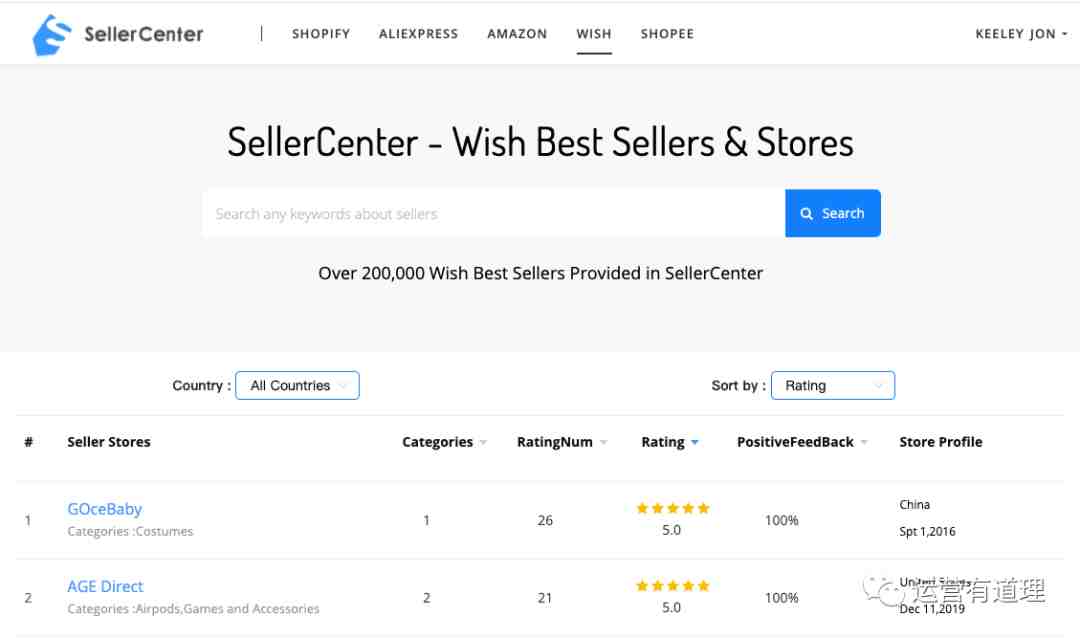Select the WISH tab

(x=594, y=34)
